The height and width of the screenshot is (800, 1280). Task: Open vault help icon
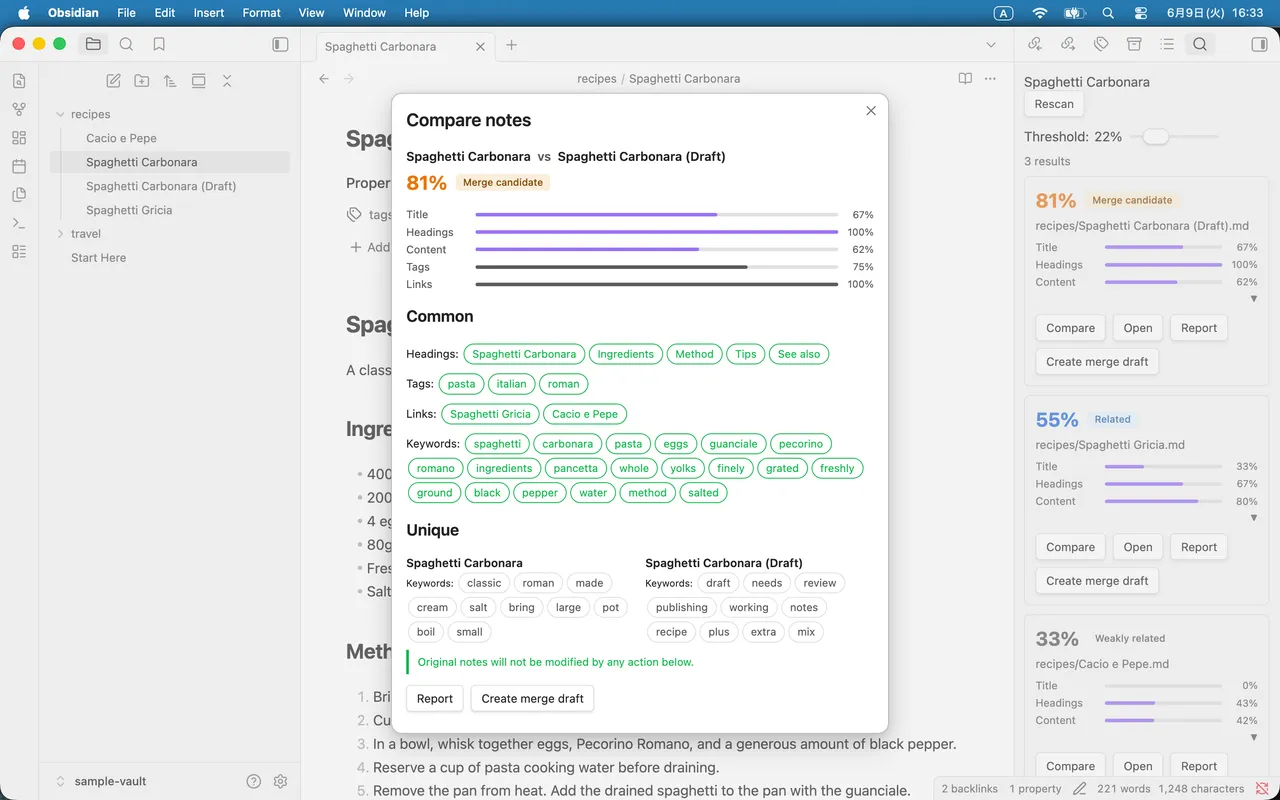(254, 781)
